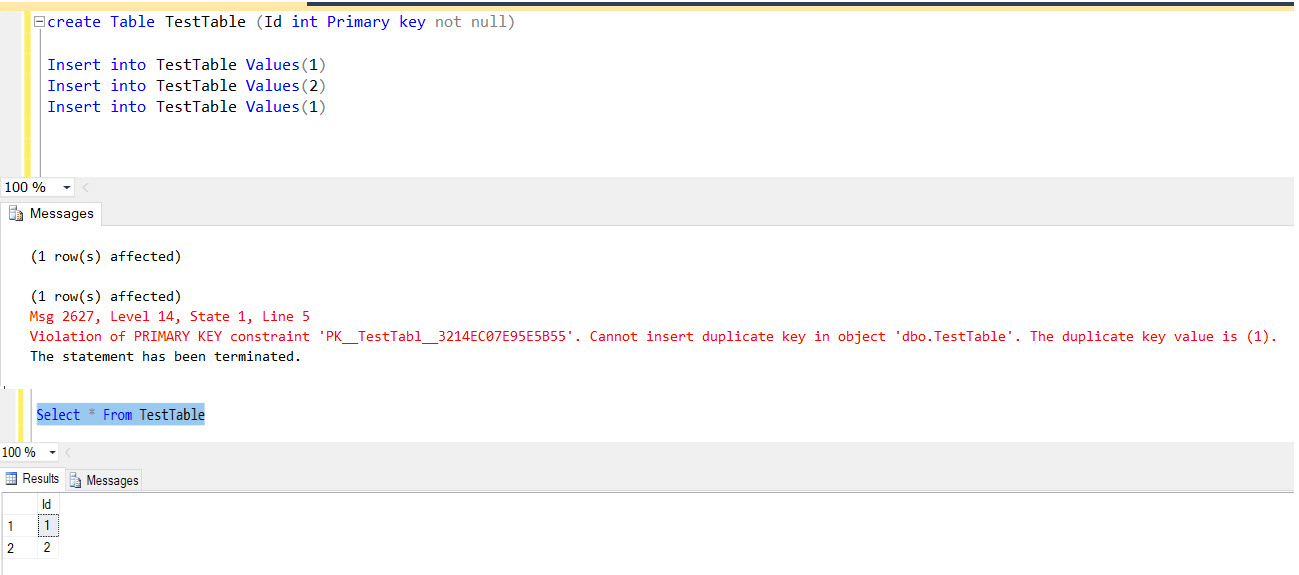Click the Id cell containing value 2
Screen dimensions: 1299x575
46,548
